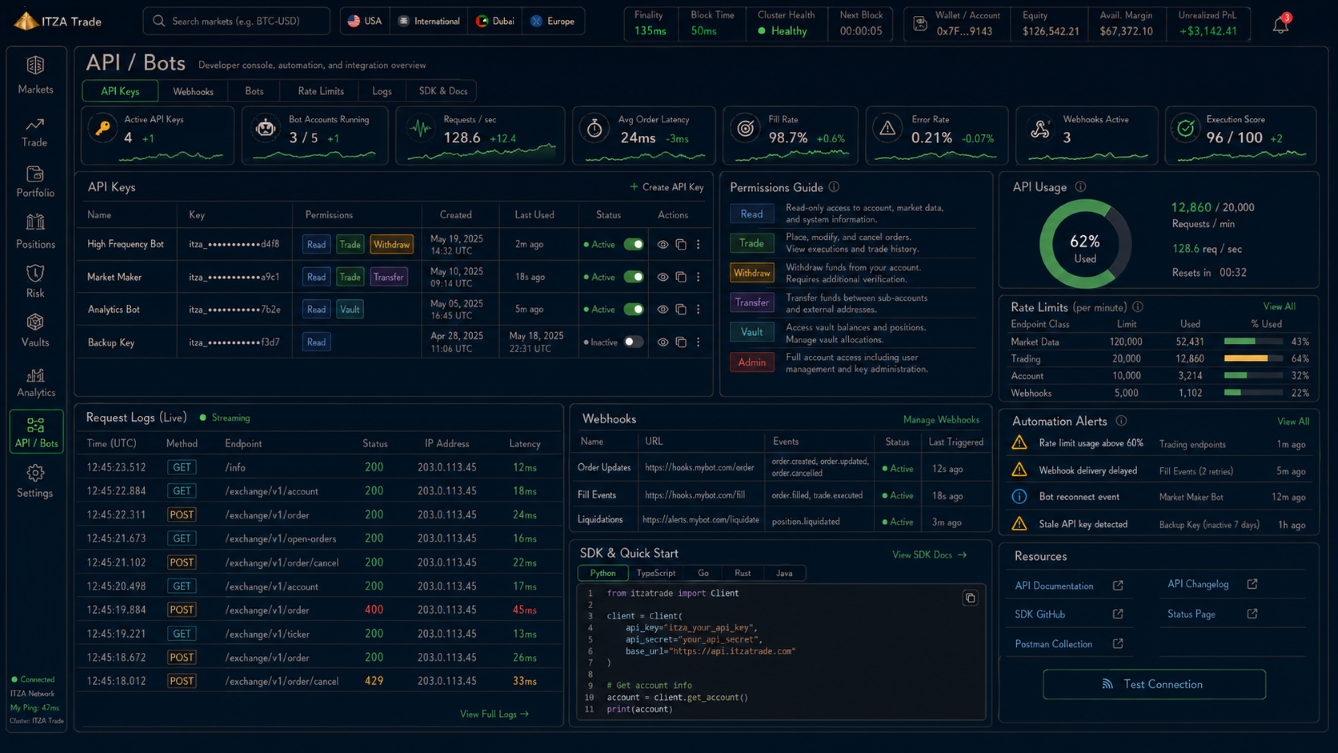This screenshot has width=1338, height=753.
Task: Select the Java SDK tab
Action: click(x=784, y=573)
